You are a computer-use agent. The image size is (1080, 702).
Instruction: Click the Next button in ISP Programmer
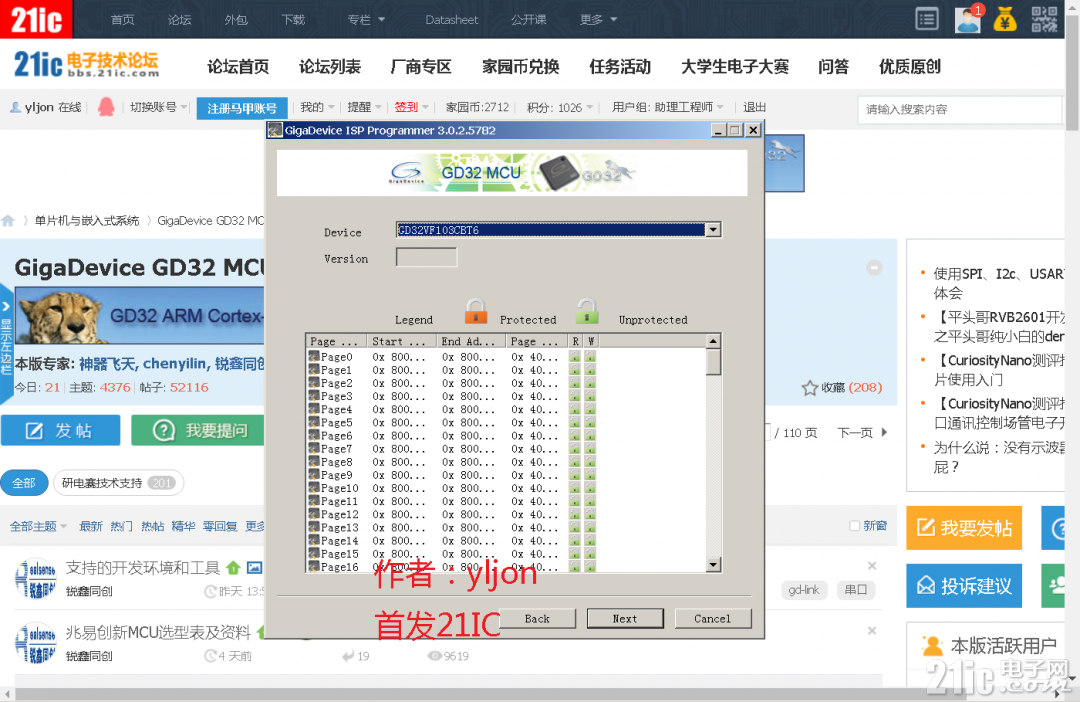pos(625,619)
